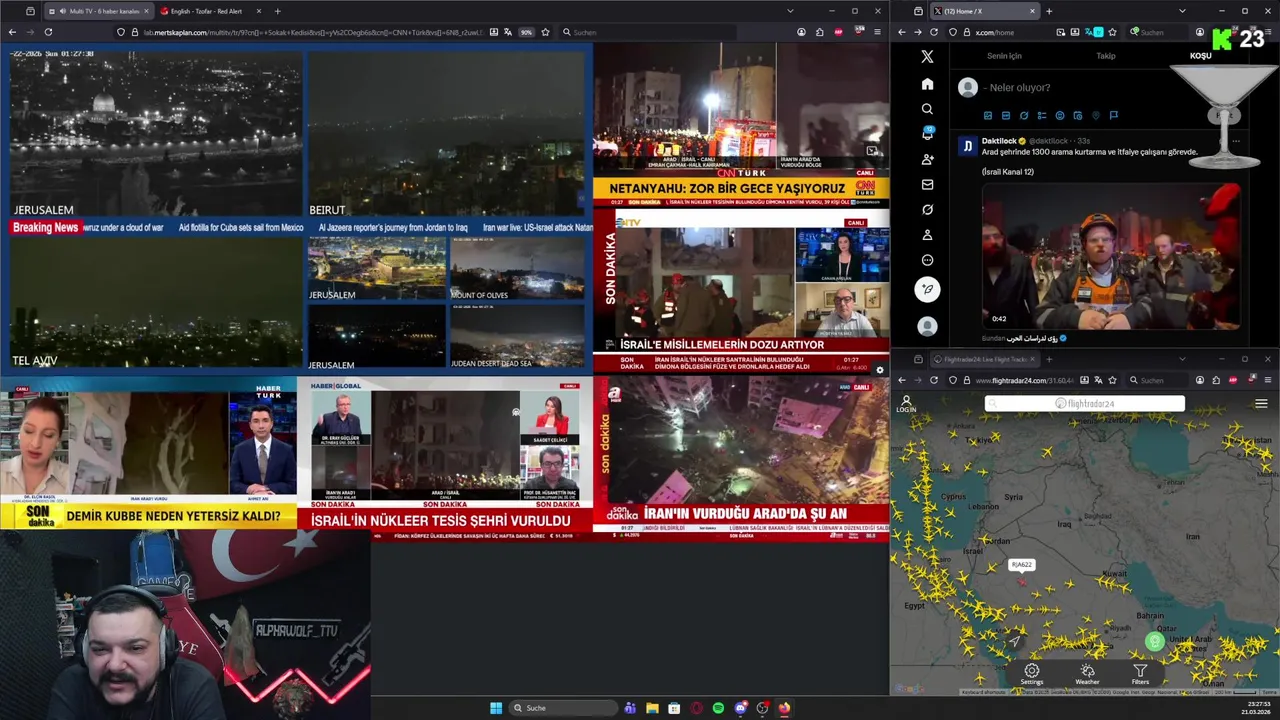The height and width of the screenshot is (720, 1280).
Task: Open File Explorer from taskbar
Action: click(x=652, y=708)
